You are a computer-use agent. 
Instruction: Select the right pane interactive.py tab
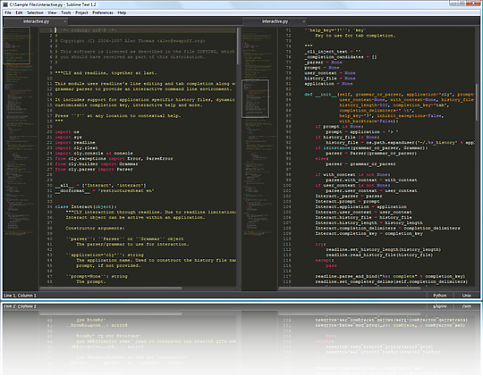click(275, 21)
